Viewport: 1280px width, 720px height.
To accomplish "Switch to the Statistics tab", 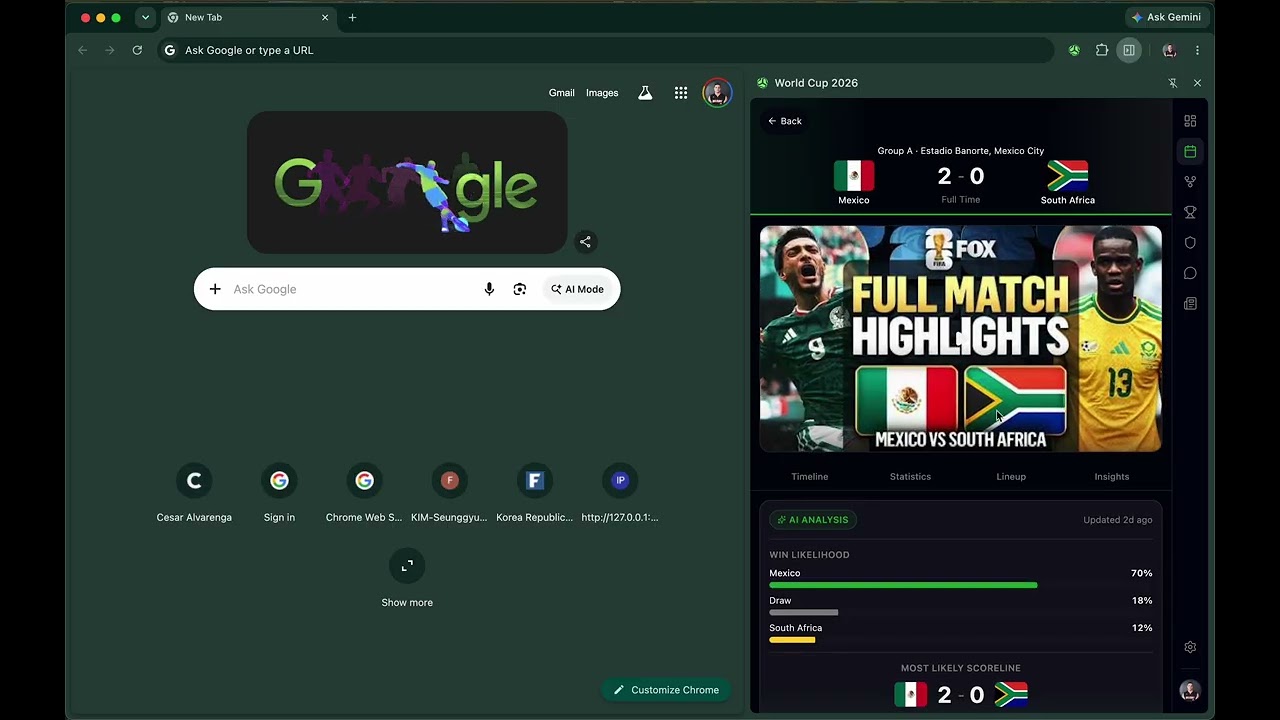I will 910,477.
